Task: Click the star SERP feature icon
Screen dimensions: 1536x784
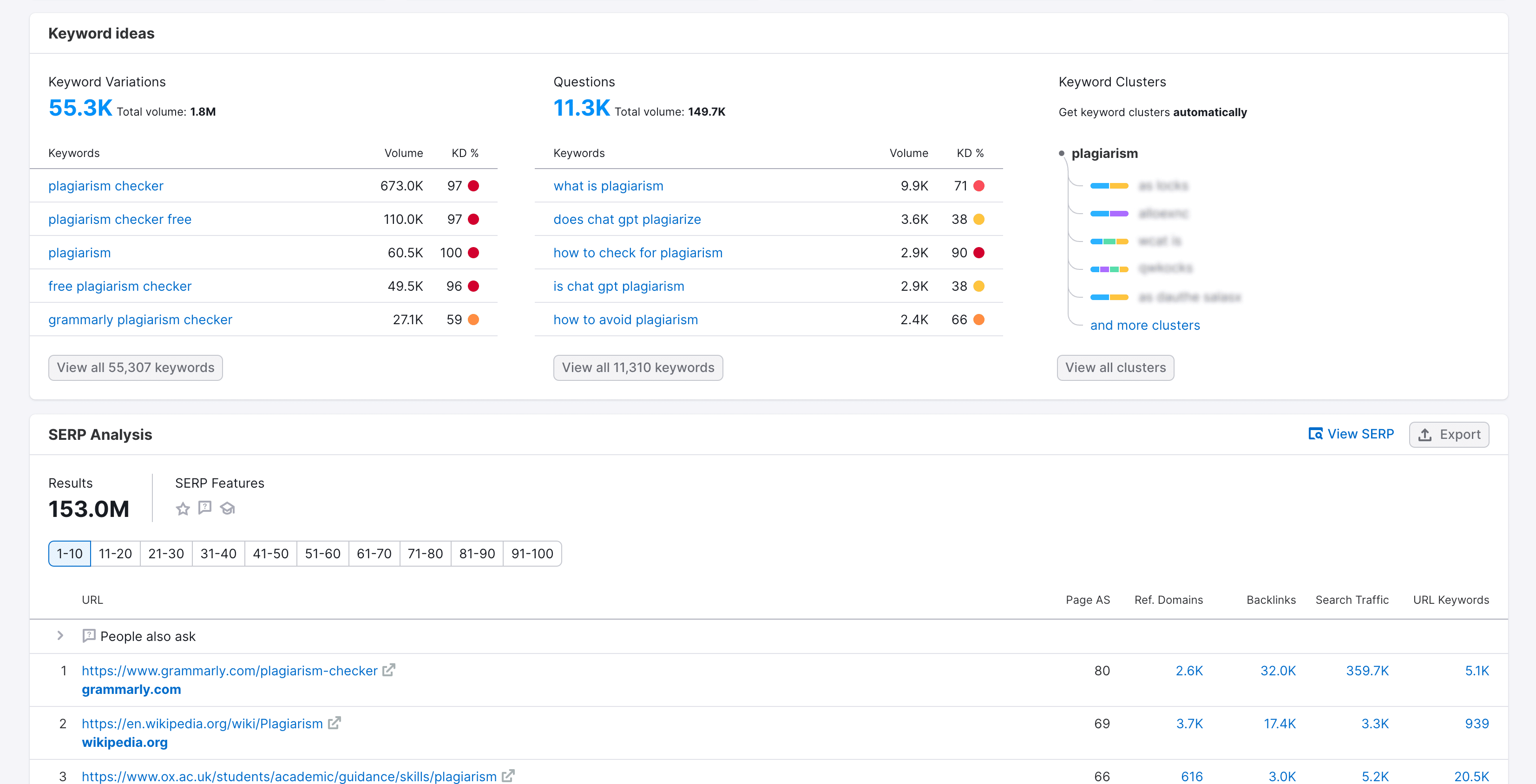Action: (182, 508)
